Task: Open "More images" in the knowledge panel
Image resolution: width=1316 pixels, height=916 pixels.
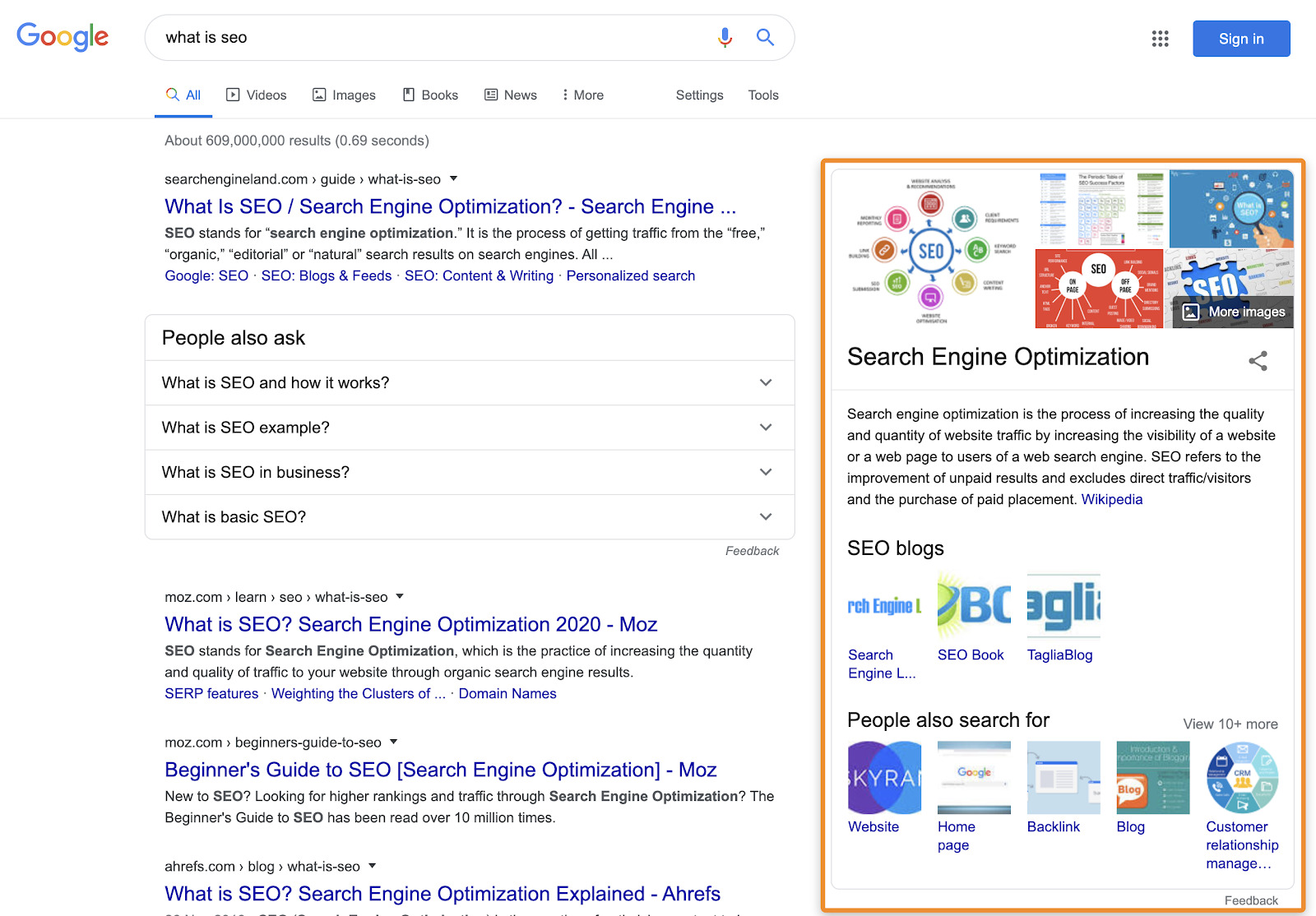Action: click(x=1232, y=312)
